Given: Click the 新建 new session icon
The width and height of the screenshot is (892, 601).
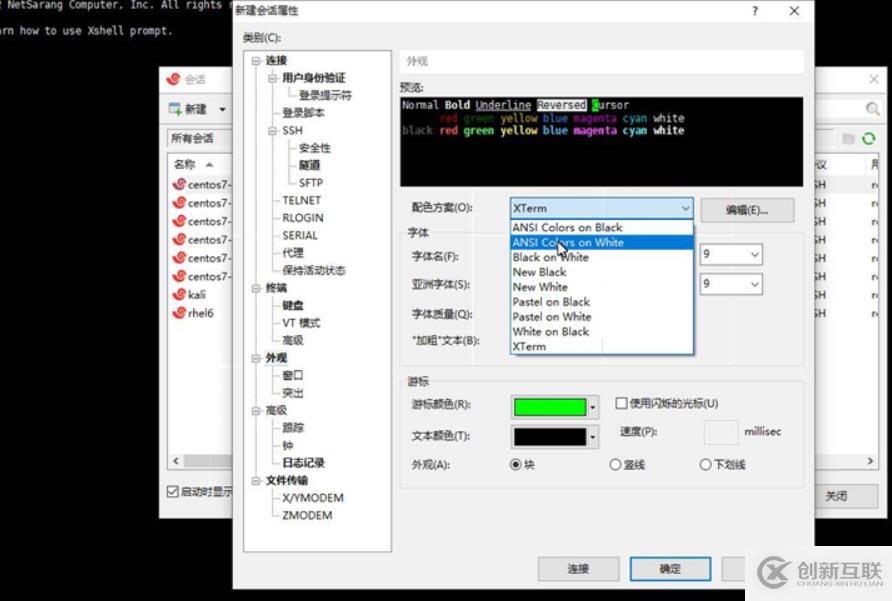Looking at the screenshot, I should coord(175,107).
